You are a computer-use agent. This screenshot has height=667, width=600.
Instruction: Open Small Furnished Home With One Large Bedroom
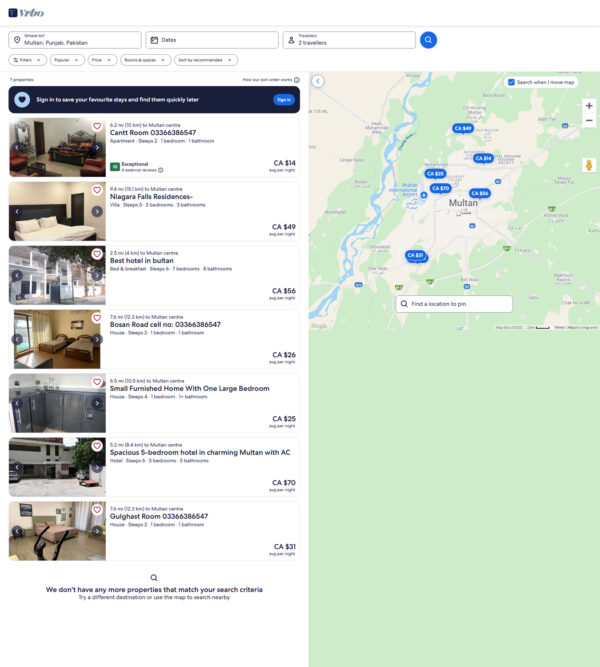coord(189,388)
